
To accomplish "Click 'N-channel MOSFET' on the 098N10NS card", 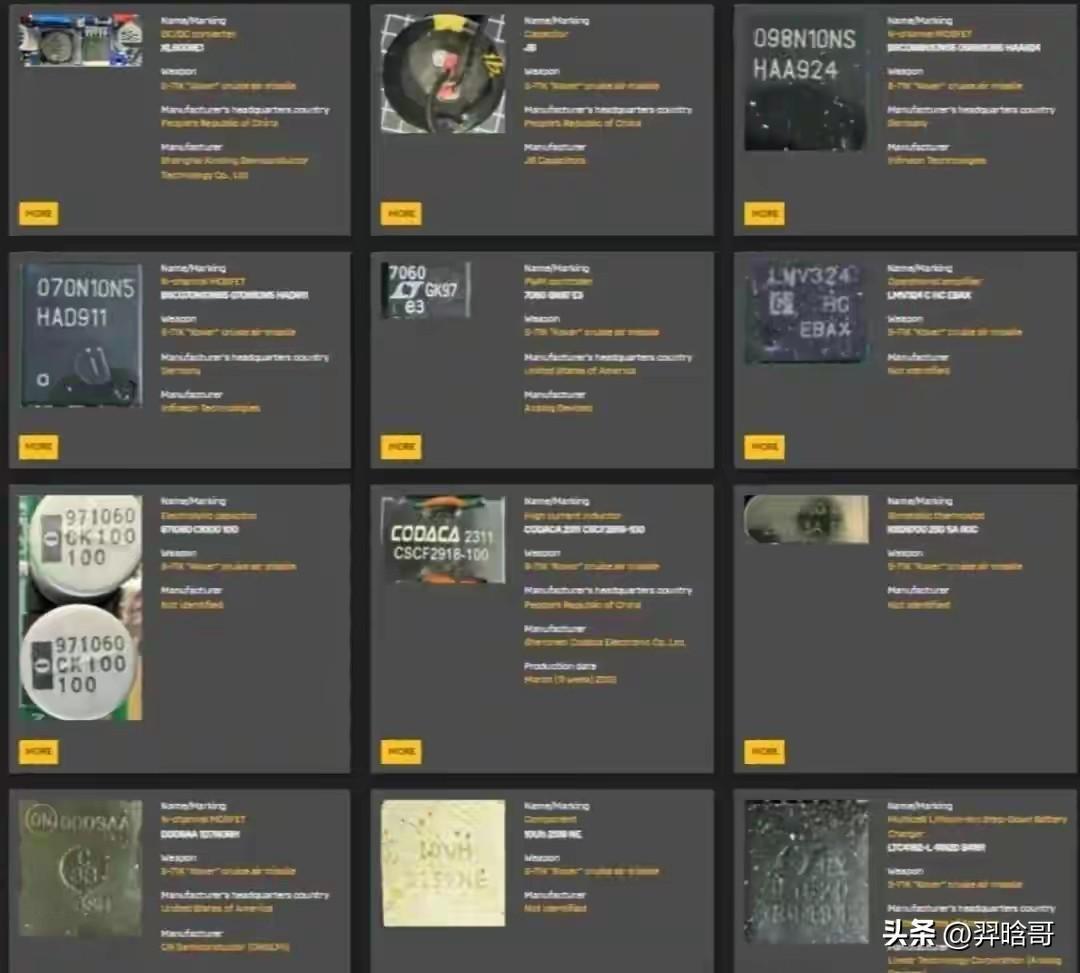I will 929,34.
